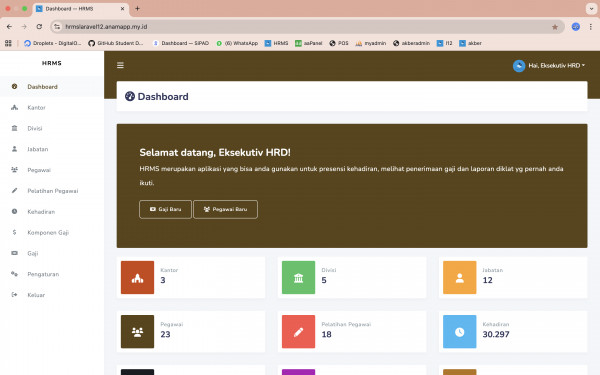Open the Komponen Gaji menu item
The height and width of the screenshot is (375, 600).
(x=52, y=232)
